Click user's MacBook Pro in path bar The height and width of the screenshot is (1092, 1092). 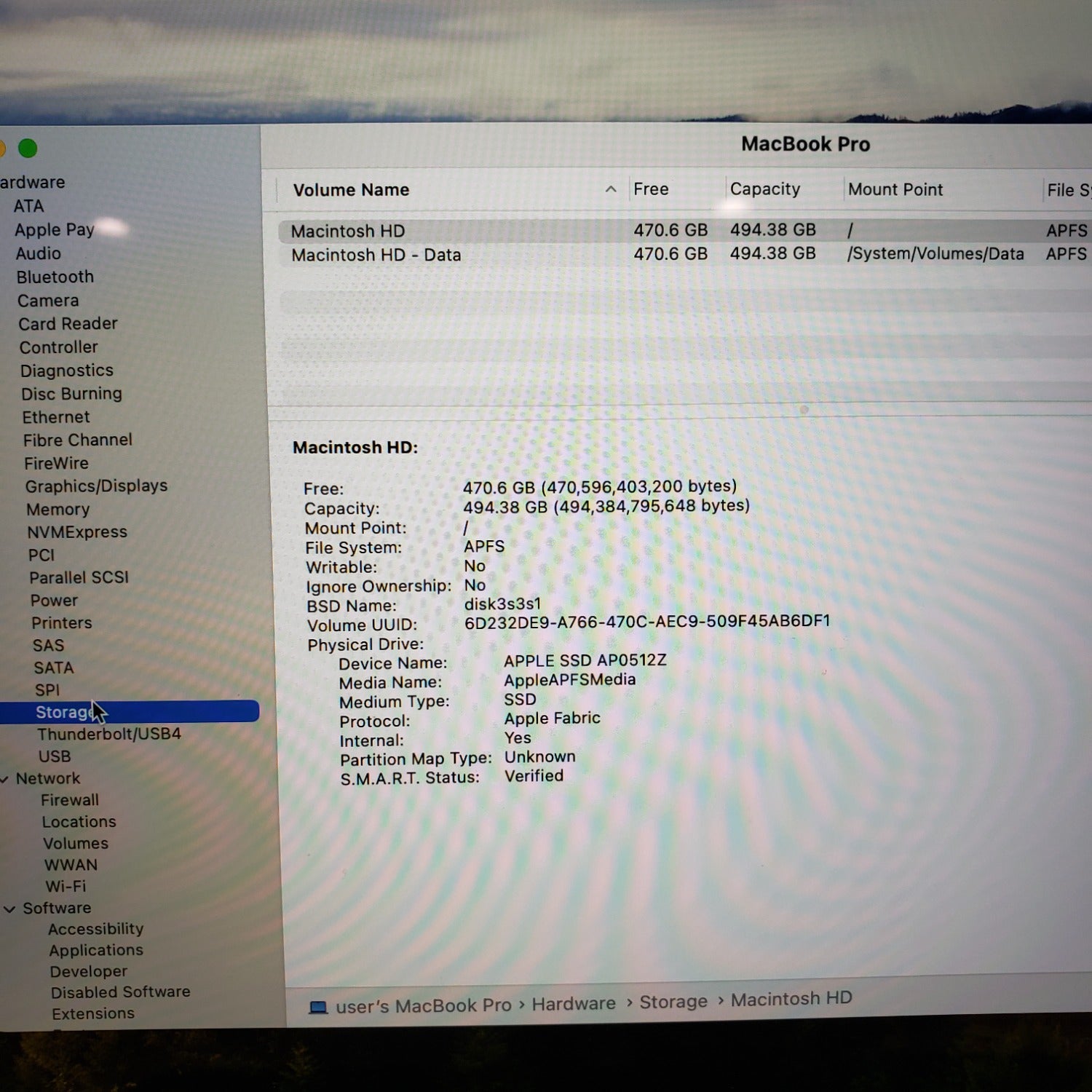pos(424,1005)
